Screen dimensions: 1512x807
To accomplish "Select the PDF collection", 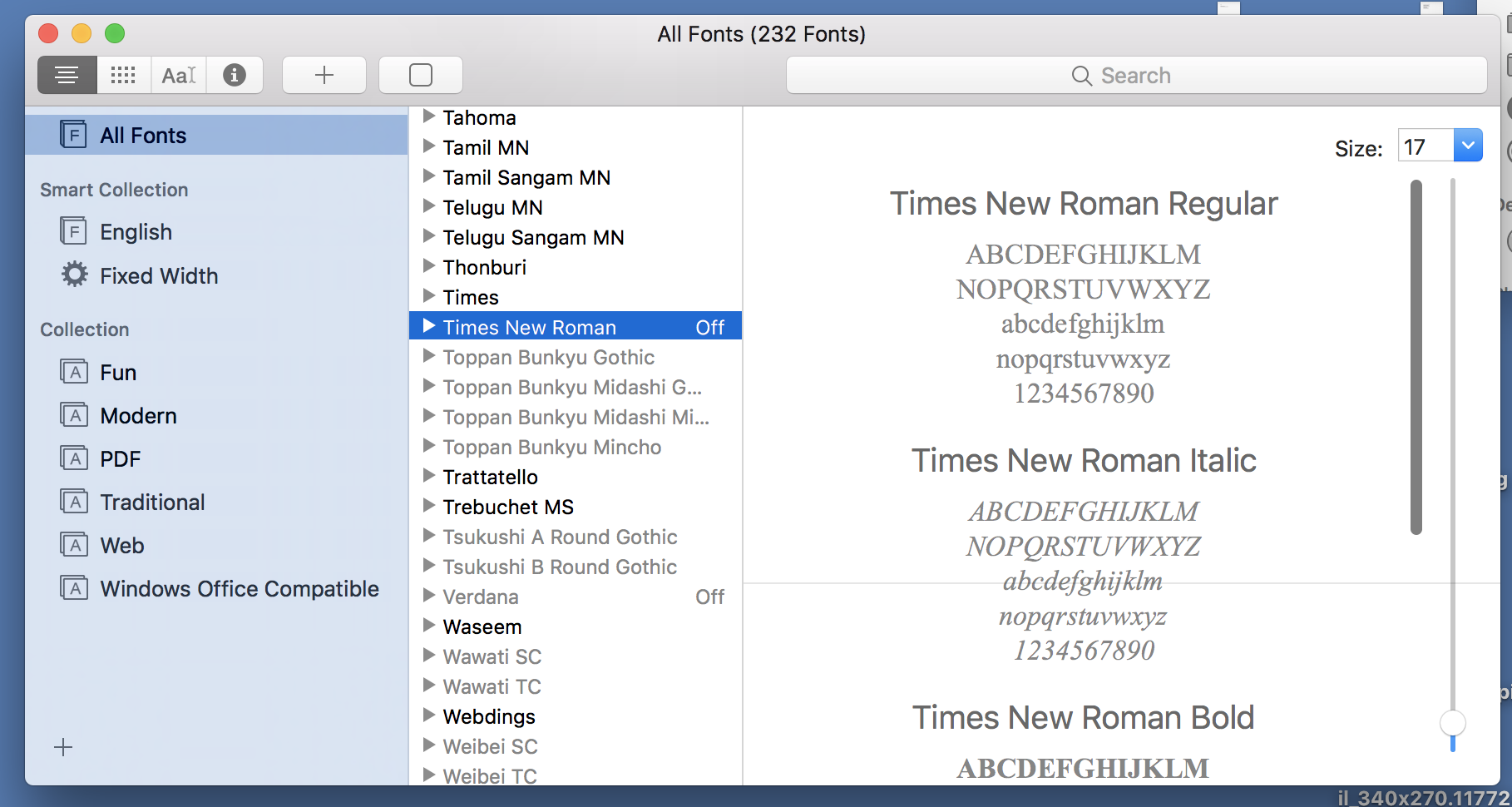I will (x=121, y=459).
